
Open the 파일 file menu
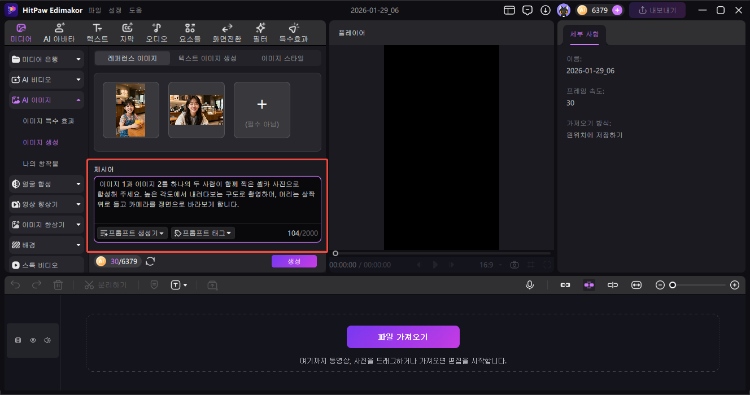[95, 10]
